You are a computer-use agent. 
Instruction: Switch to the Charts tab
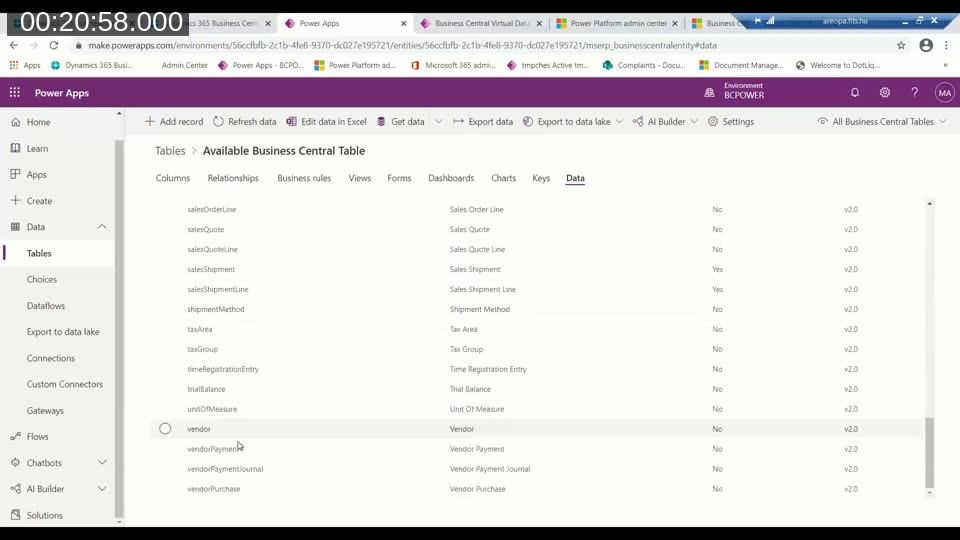(503, 178)
